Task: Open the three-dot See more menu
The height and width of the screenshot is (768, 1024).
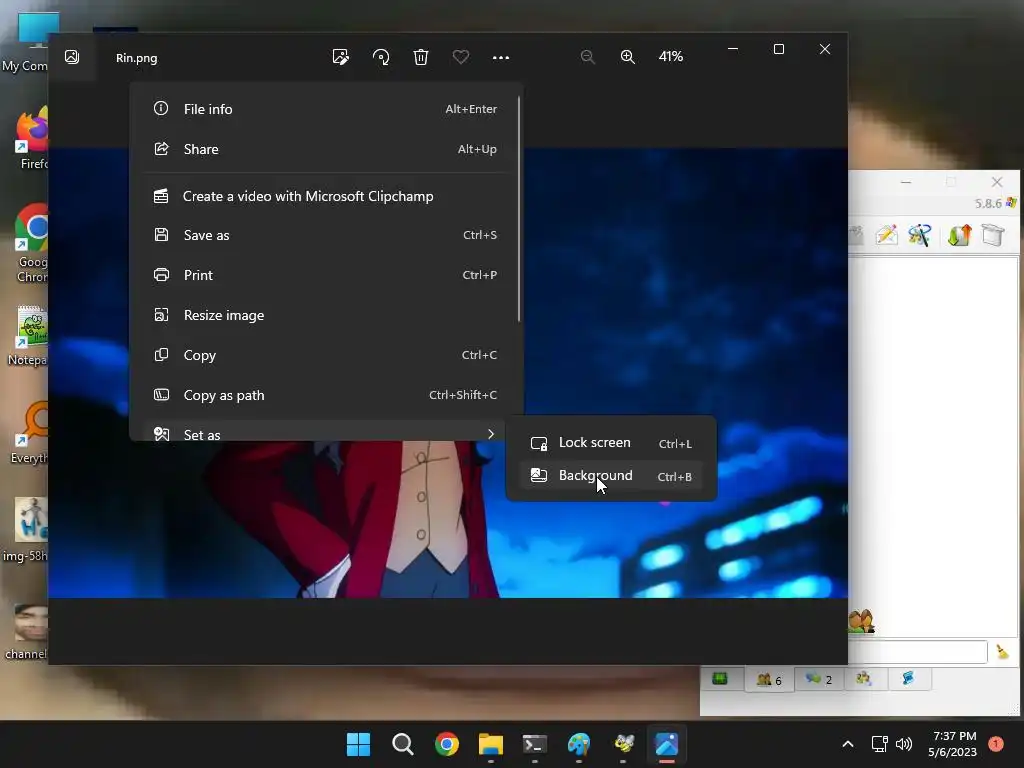Action: tap(501, 57)
